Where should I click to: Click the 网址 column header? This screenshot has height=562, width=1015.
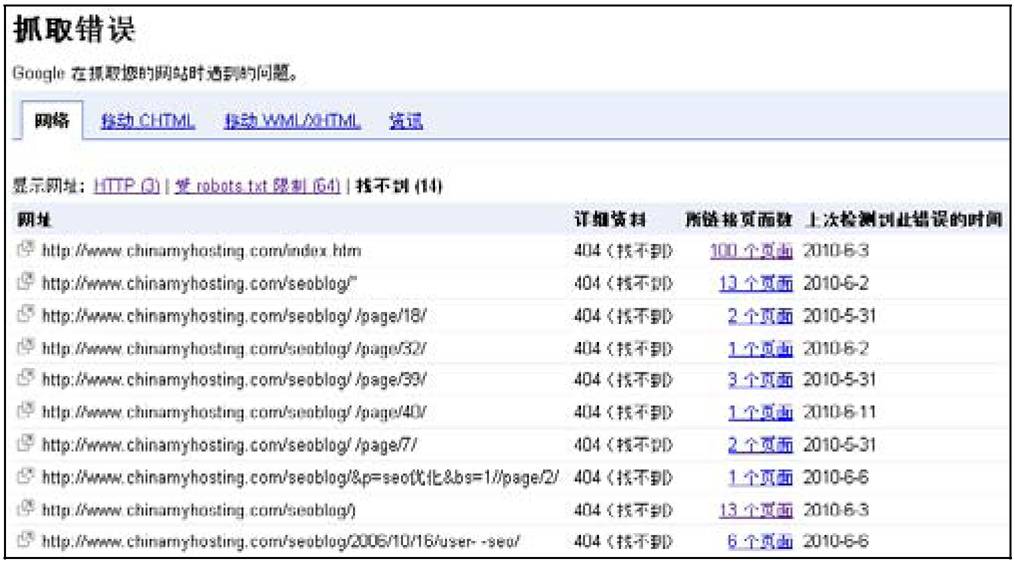(x=33, y=219)
